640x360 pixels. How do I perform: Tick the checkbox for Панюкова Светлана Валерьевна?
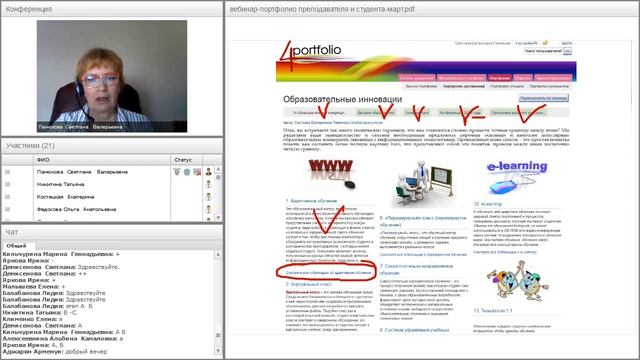7,172
